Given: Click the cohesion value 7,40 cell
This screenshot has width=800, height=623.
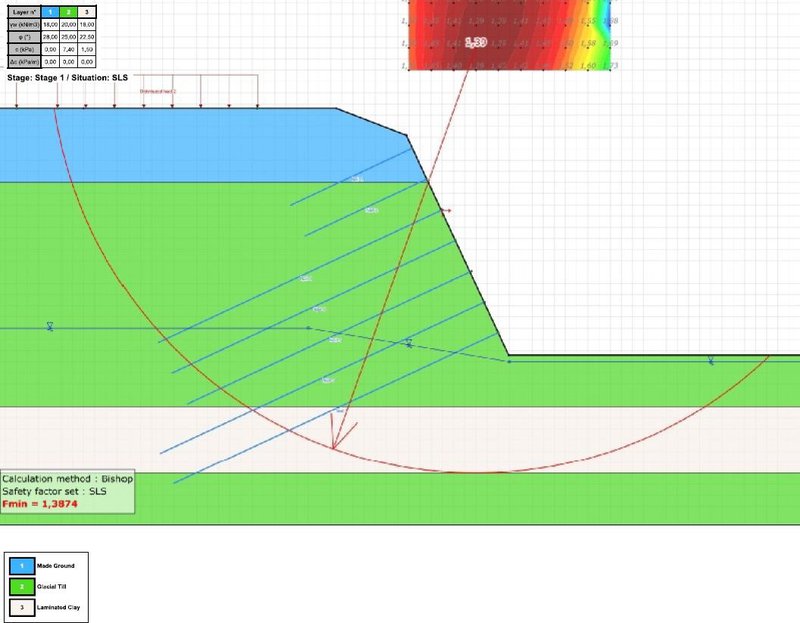Looking at the screenshot, I should (x=69, y=48).
